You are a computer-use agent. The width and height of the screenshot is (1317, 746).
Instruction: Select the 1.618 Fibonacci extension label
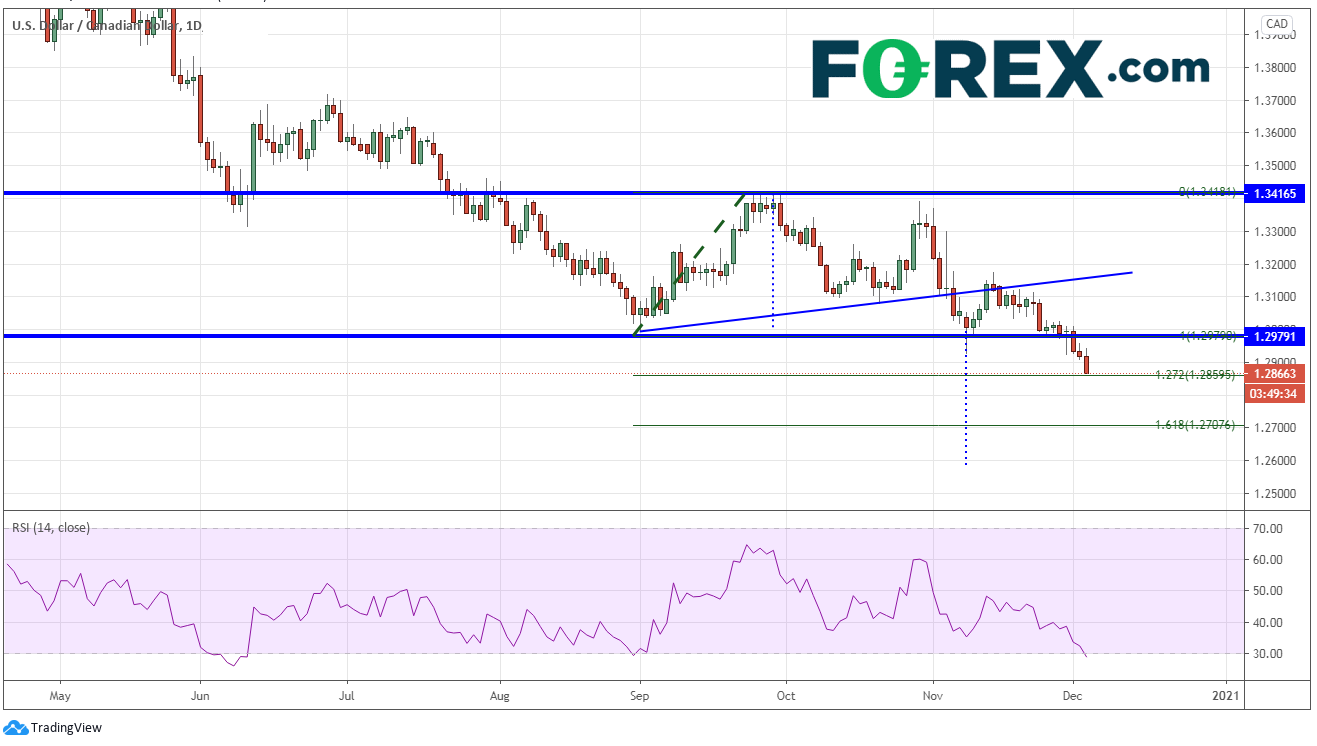coord(1194,425)
